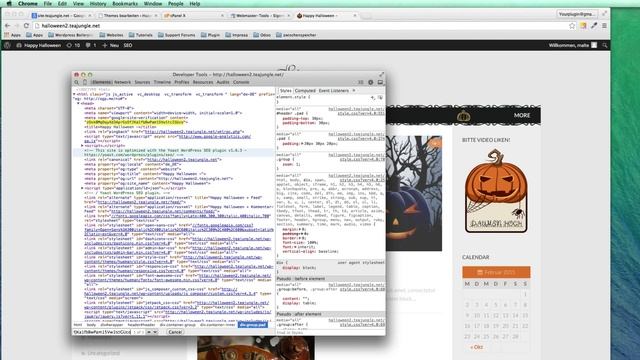
Task: Bookmark this page with the star icon
Action: click(x=572, y=26)
